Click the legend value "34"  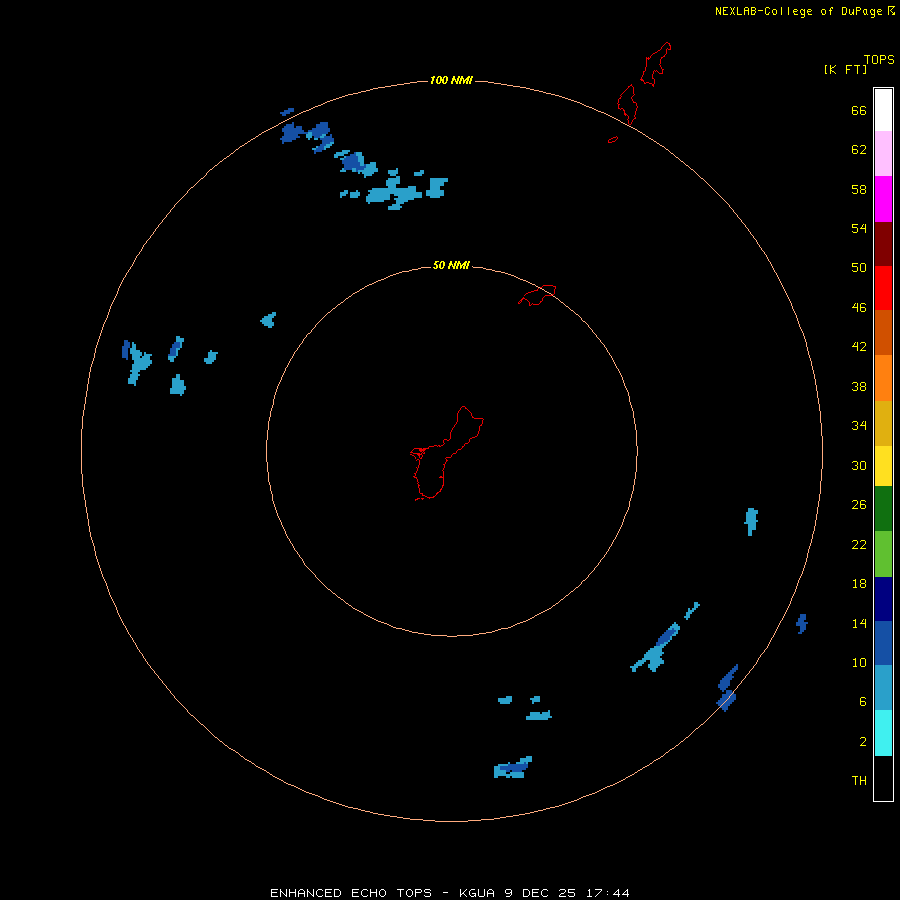point(859,426)
